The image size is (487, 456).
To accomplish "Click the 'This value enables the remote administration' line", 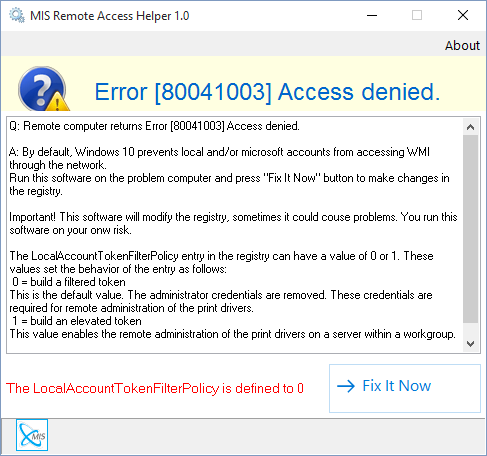I will (x=232, y=334).
